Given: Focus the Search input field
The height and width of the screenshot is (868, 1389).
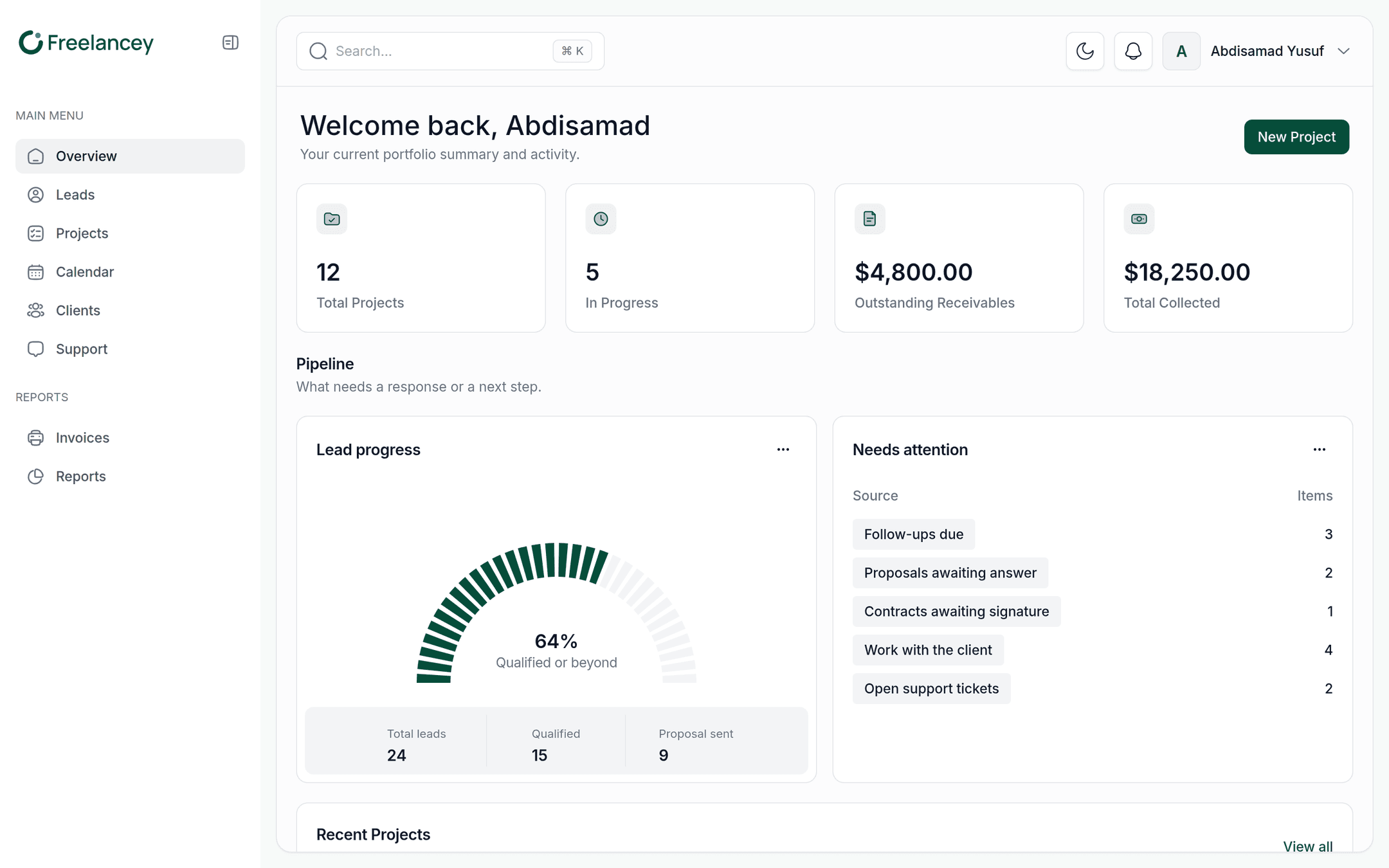Looking at the screenshot, I should pos(450,51).
